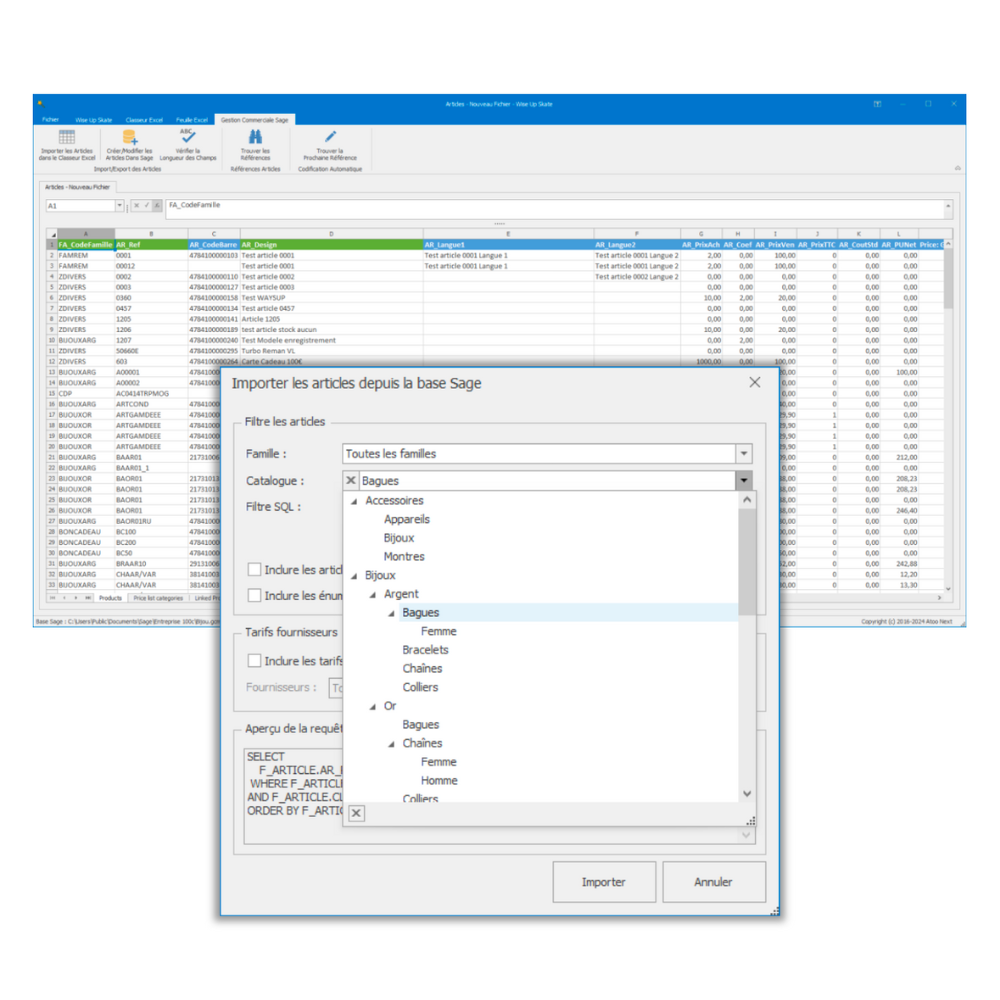Click Vérifier la Longueur des Champs icon
This screenshot has width=1000, height=1000.
[x=188, y=136]
